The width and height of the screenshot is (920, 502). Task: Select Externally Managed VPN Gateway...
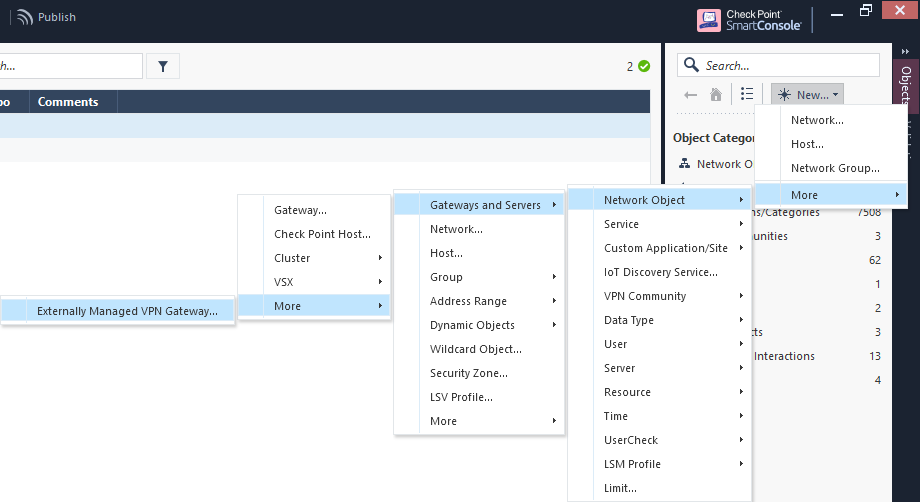[x=127, y=311]
